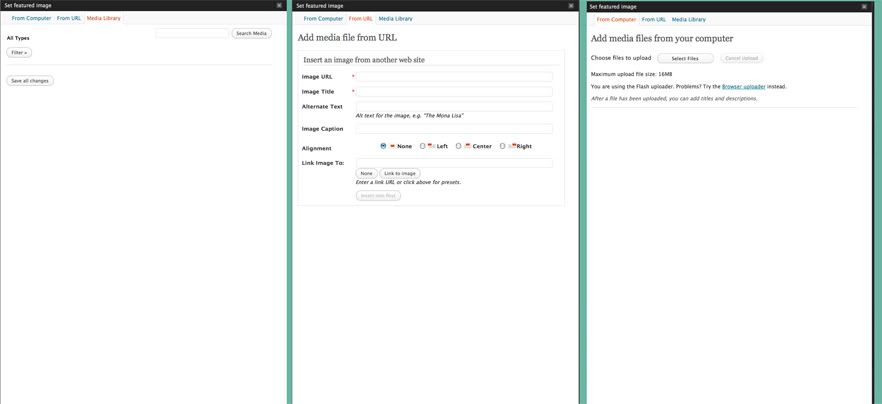Go to From URL tab in right dialog
This screenshot has height=404, width=882.
point(654,18)
